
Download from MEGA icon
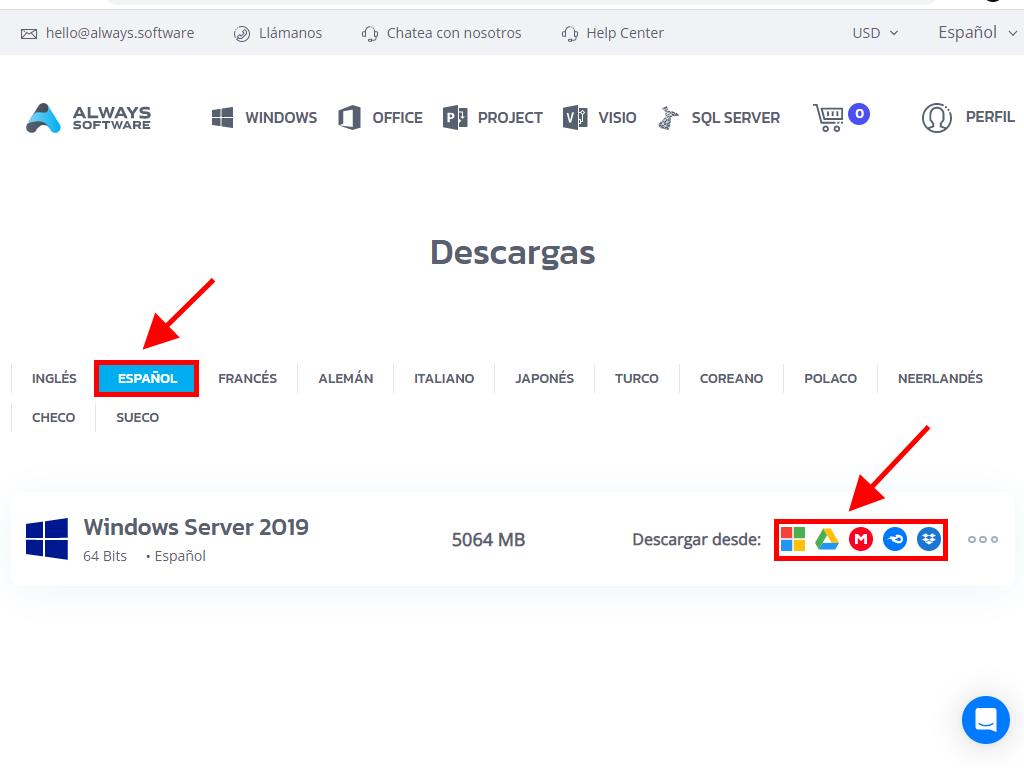[x=861, y=539]
